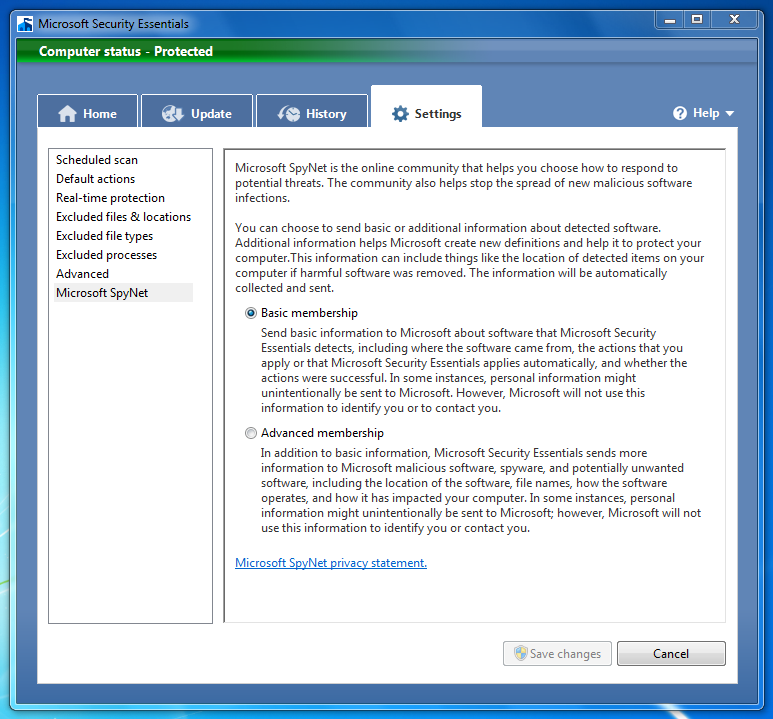Click the Help question mark icon
This screenshot has width=773, height=719.
tap(680, 113)
